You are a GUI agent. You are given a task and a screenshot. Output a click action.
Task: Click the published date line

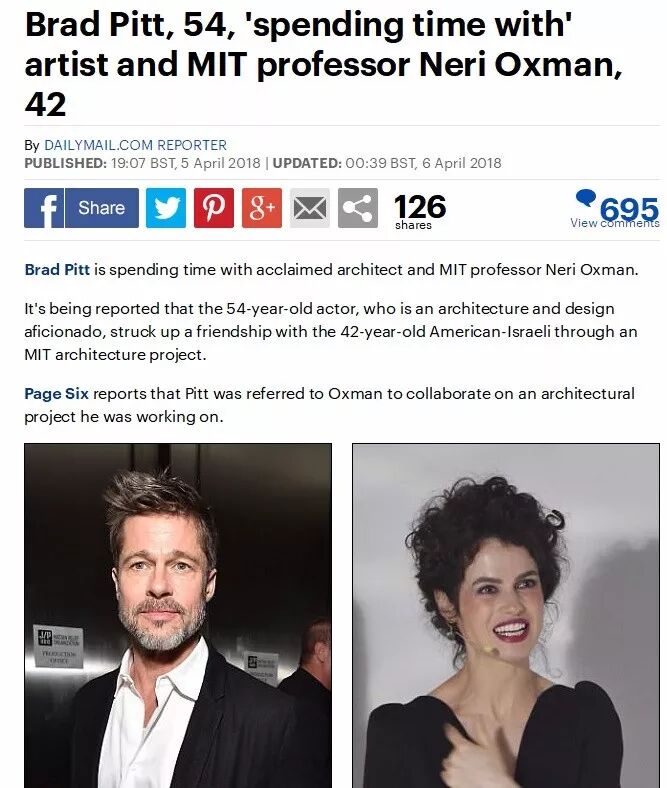(x=142, y=163)
